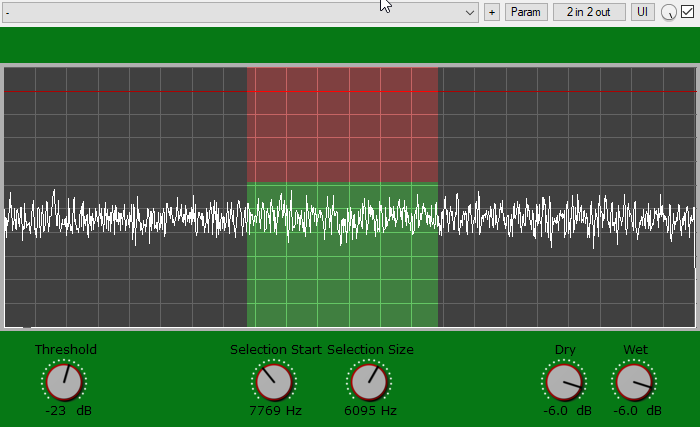Open the preset dropdown list
This screenshot has height=427, width=700.
click(x=470, y=12)
